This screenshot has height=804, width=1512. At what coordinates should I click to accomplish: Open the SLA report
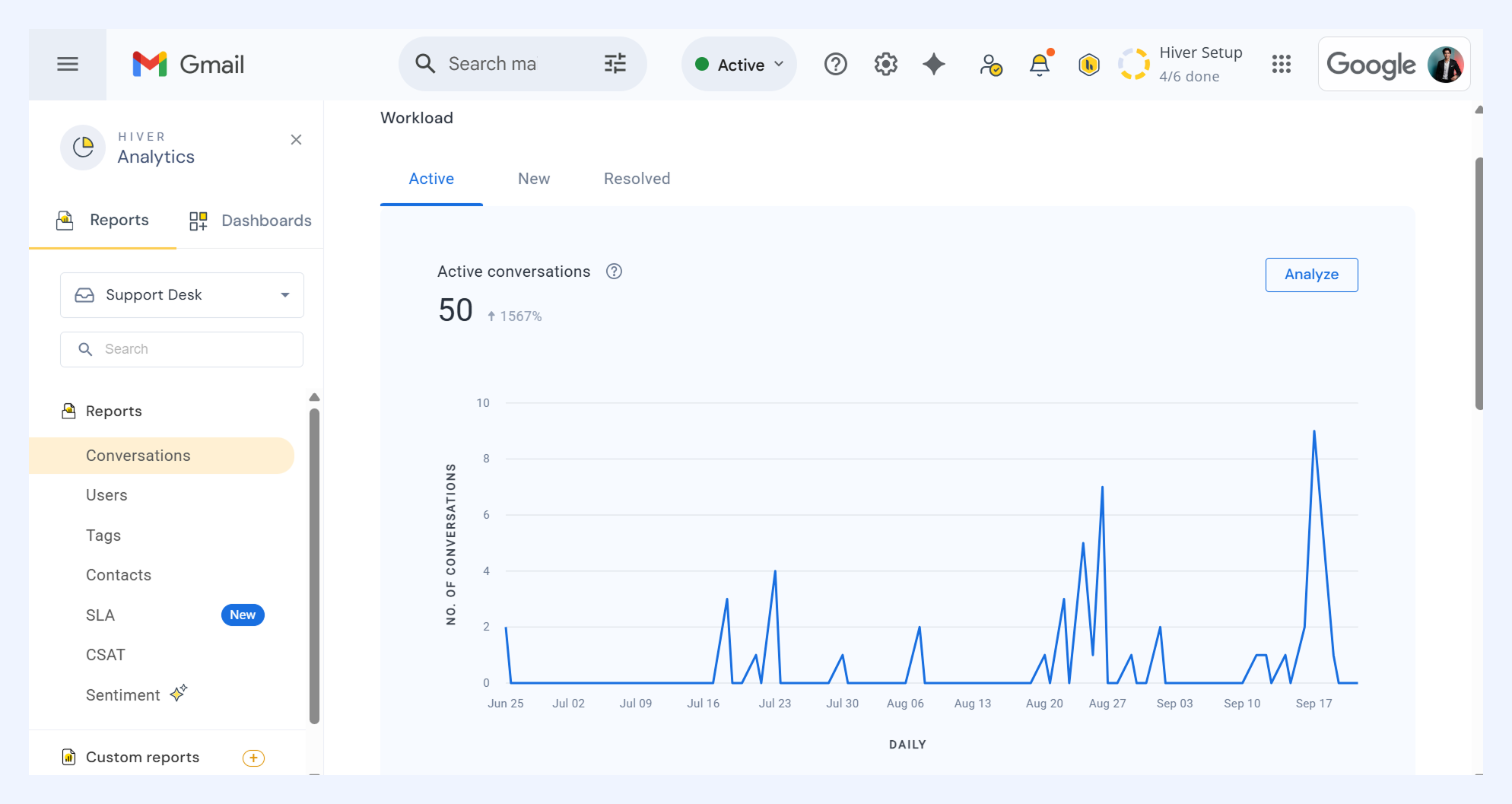[x=100, y=615]
